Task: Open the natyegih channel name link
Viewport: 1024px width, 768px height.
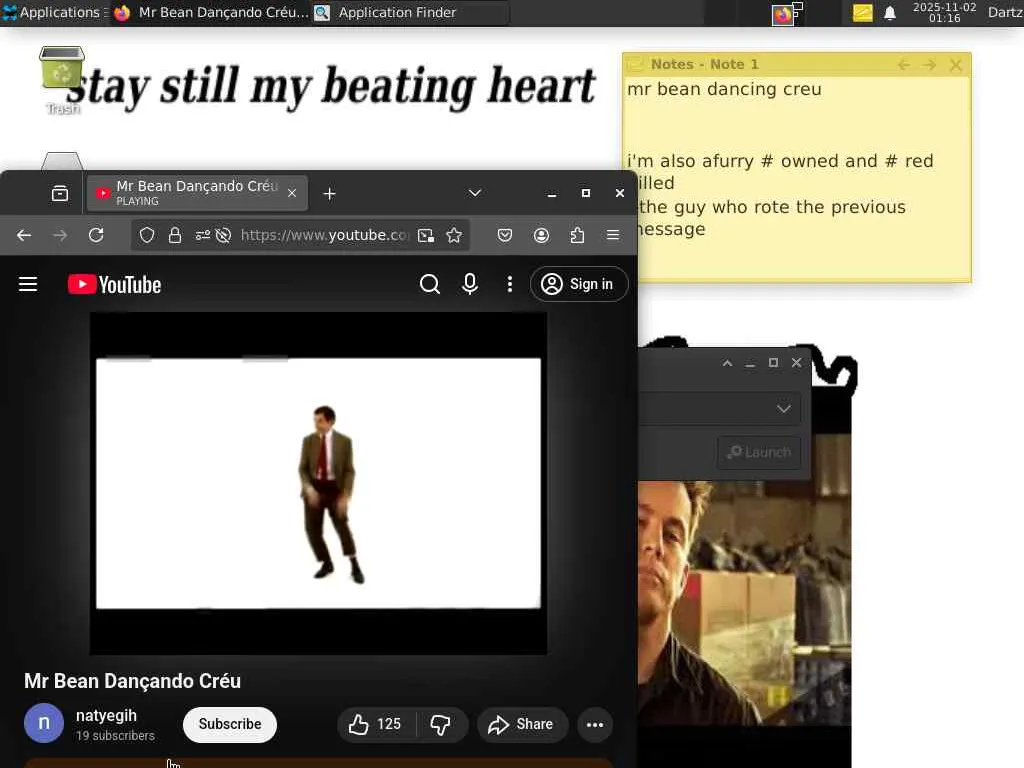Action: (106, 716)
